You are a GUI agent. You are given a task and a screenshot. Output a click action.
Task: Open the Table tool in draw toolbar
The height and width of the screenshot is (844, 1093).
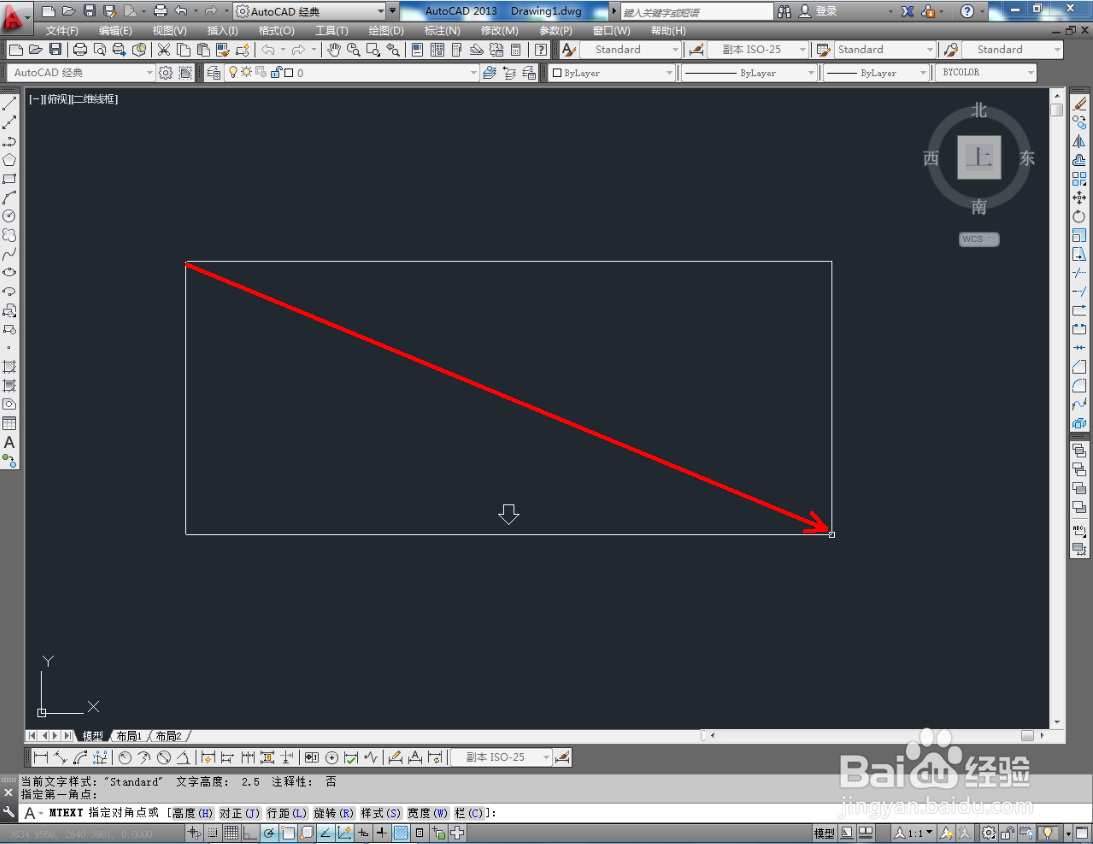[9, 423]
